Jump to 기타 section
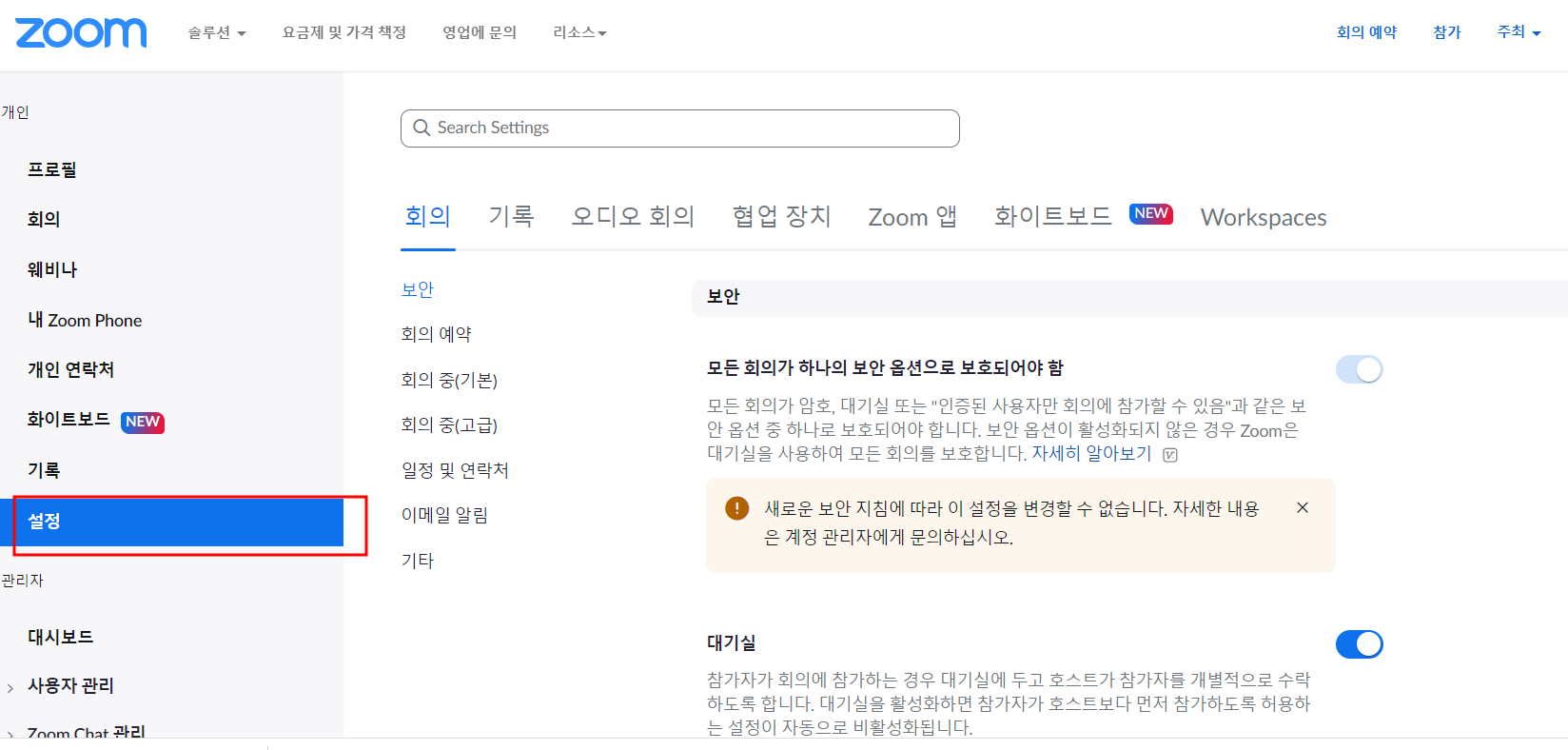Viewport: 1568px width, 750px height. pyautogui.click(x=418, y=561)
